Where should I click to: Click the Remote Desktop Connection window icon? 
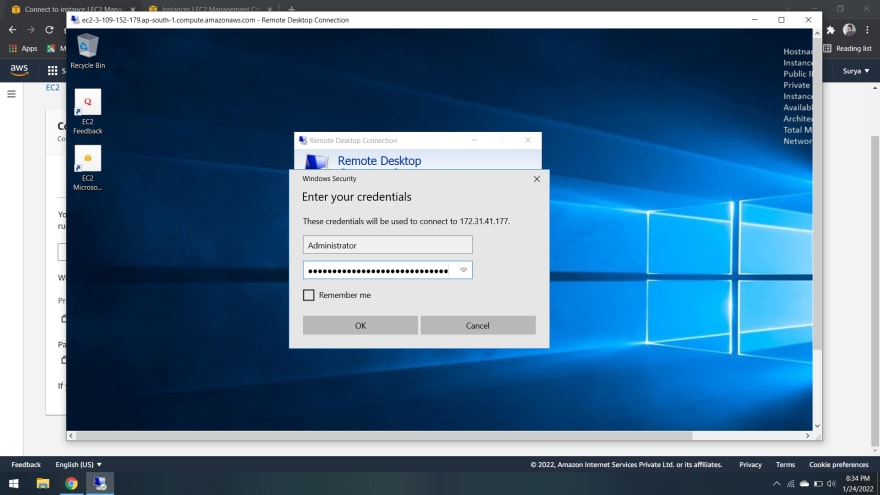coord(75,20)
